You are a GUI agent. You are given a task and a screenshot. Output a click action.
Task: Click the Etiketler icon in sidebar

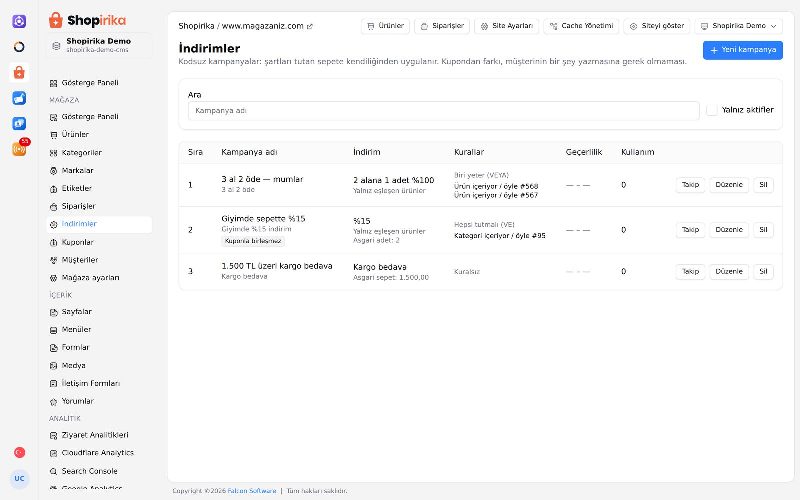coord(54,189)
